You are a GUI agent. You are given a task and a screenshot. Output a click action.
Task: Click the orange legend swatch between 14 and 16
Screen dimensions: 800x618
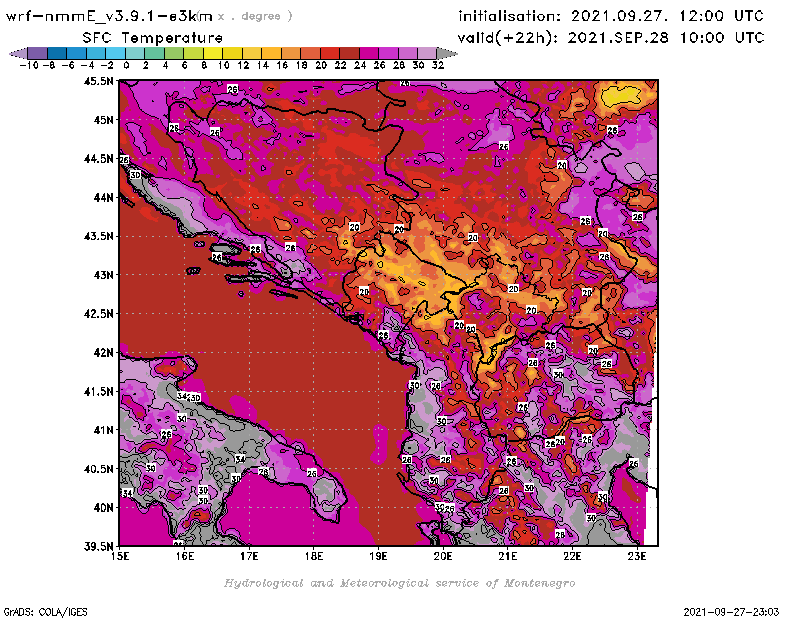coord(271,53)
